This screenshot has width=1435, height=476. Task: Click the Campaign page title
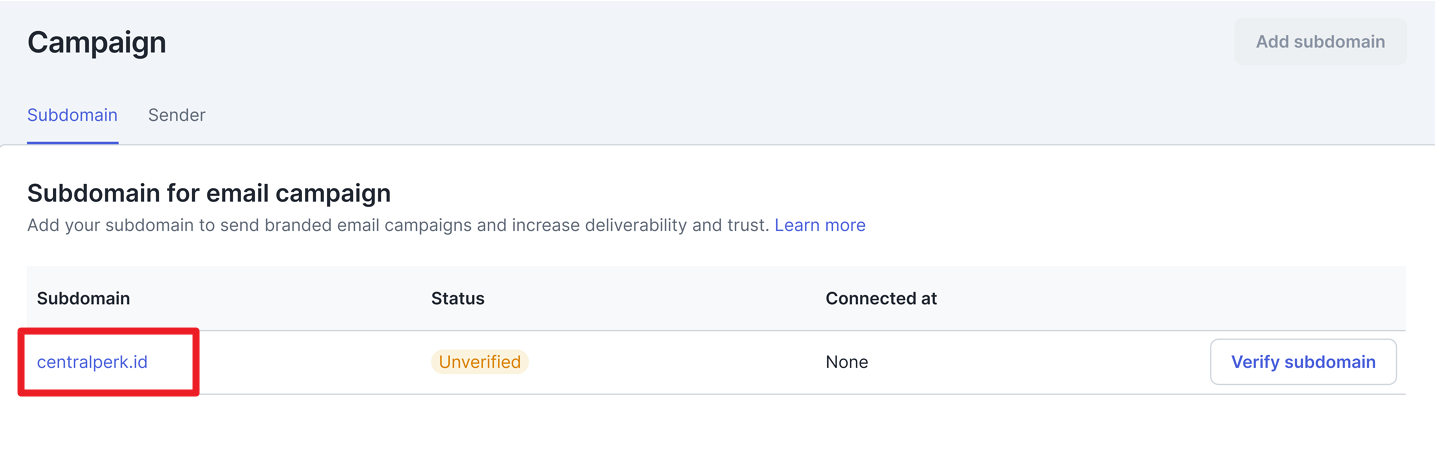coord(96,42)
